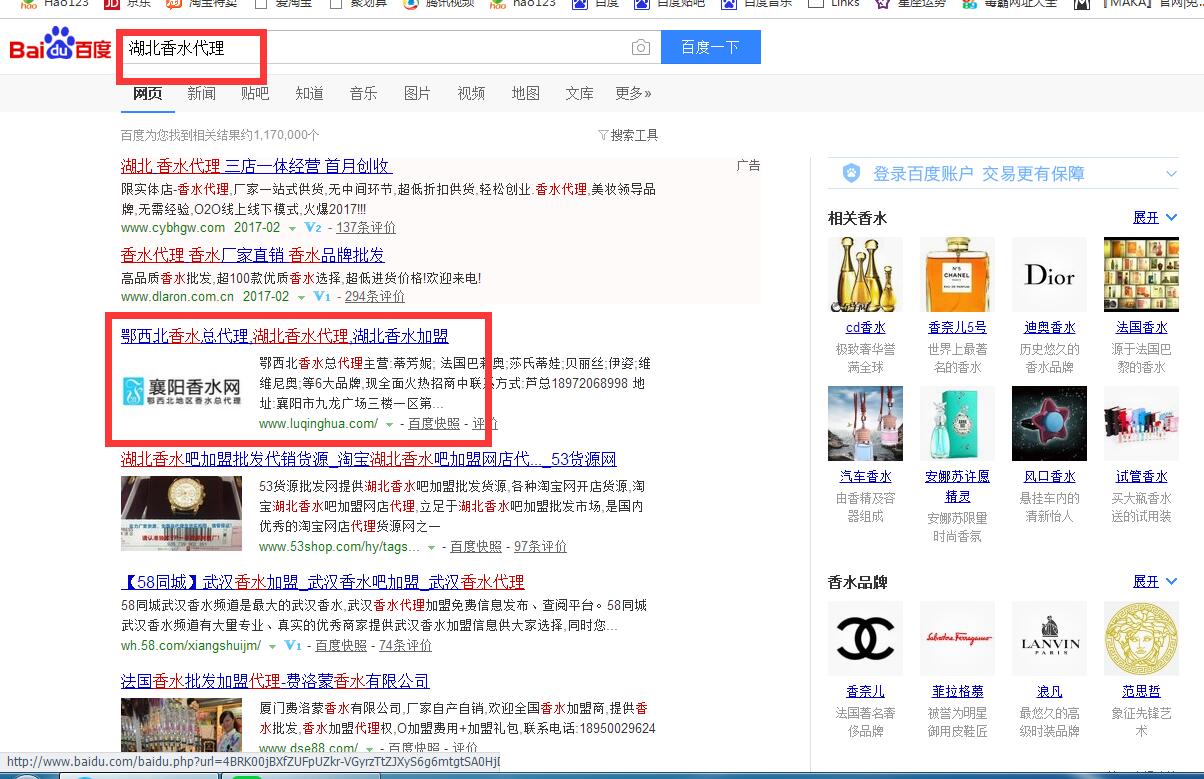
Task: Open the Baidu logo homepage link
Action: (x=60, y=47)
